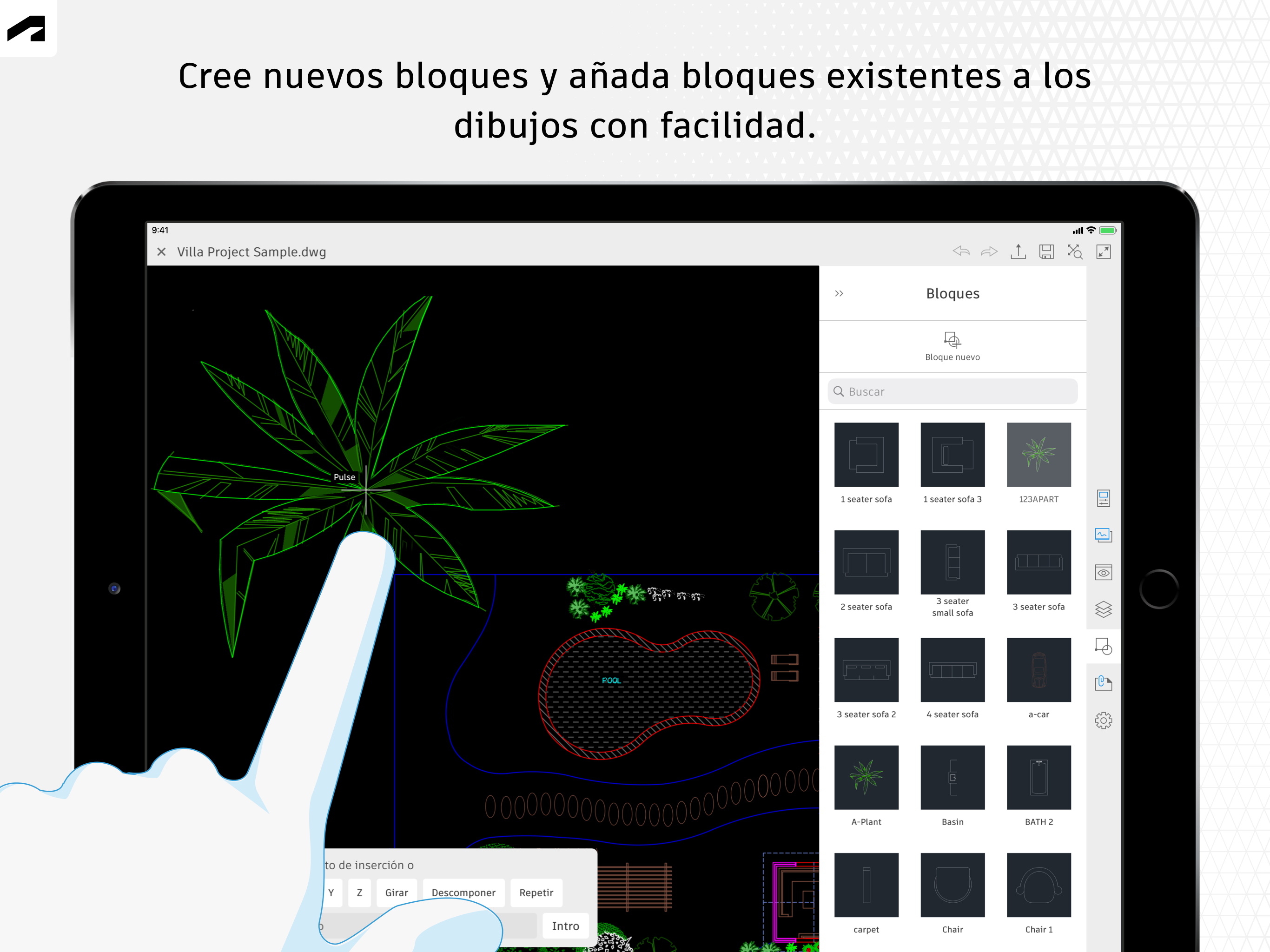Open the layers stack icon in sidebar
1270x952 pixels.
pyautogui.click(x=1103, y=609)
